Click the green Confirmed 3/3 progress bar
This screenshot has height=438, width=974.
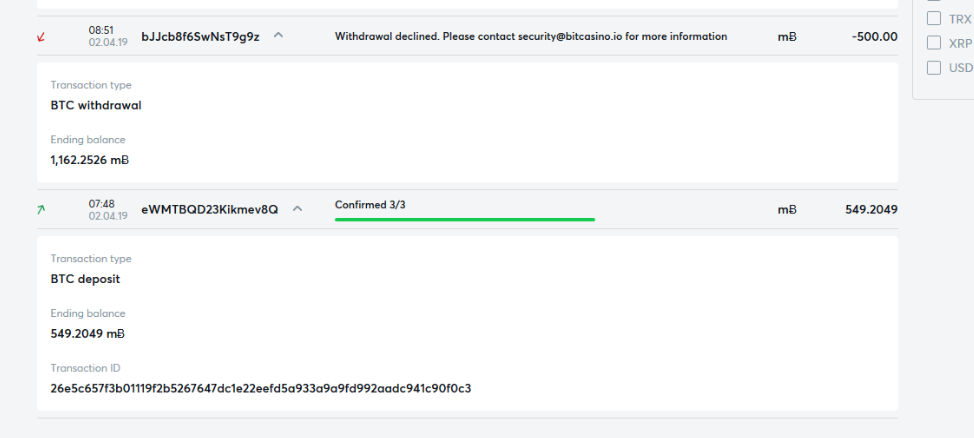[x=465, y=219]
